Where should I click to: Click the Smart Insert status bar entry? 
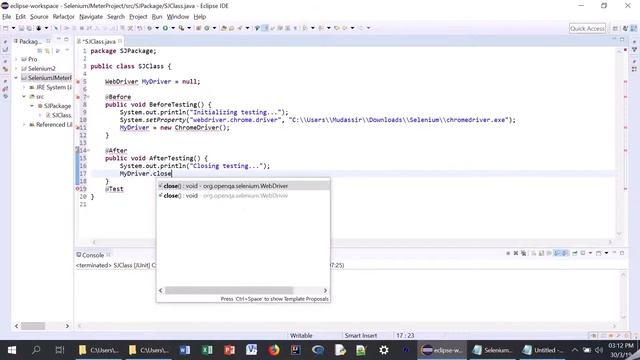pos(361,336)
